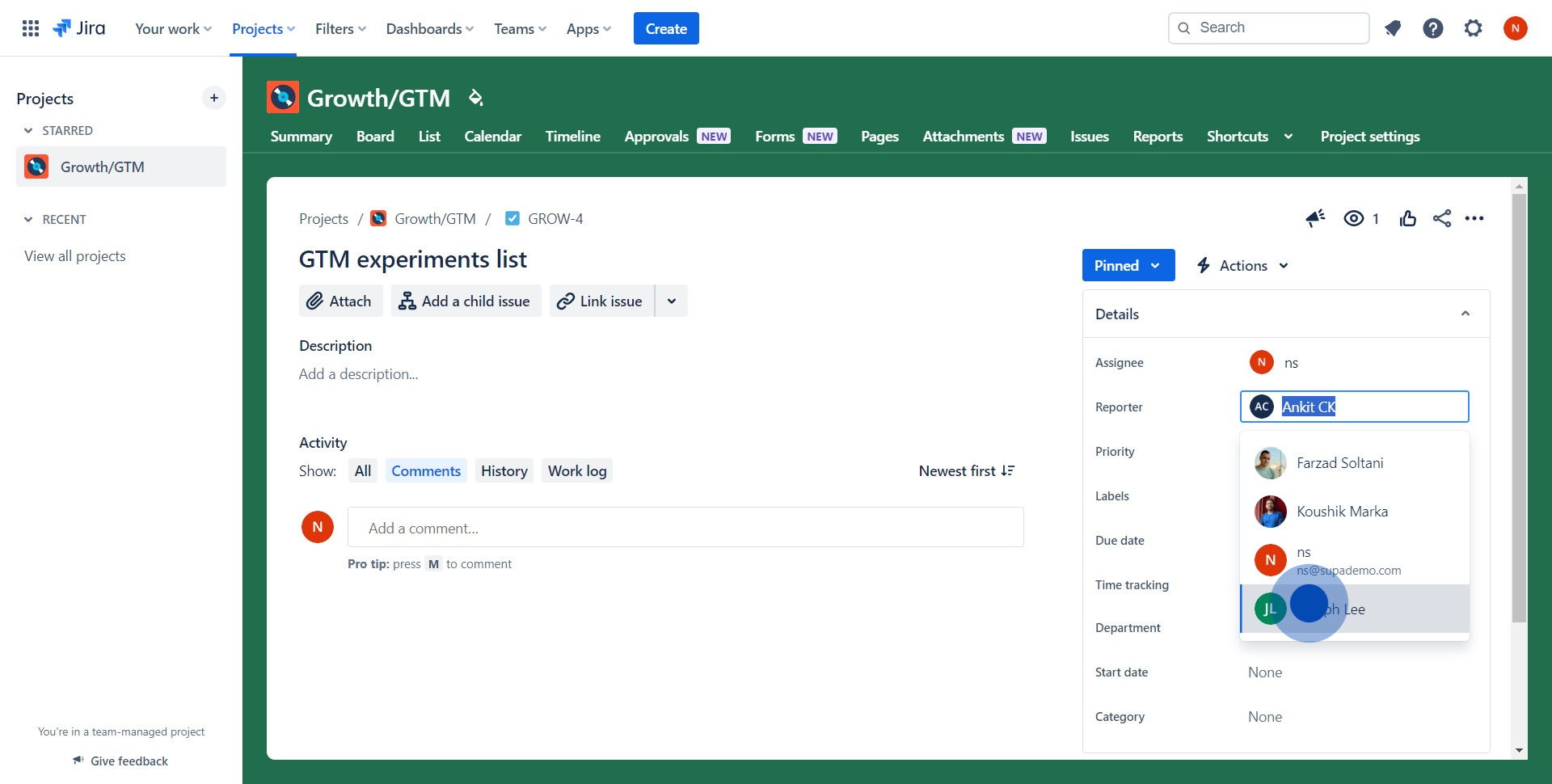Screen dimensions: 1552x784
Task: Change the project background color icon
Action: pyautogui.click(x=476, y=98)
